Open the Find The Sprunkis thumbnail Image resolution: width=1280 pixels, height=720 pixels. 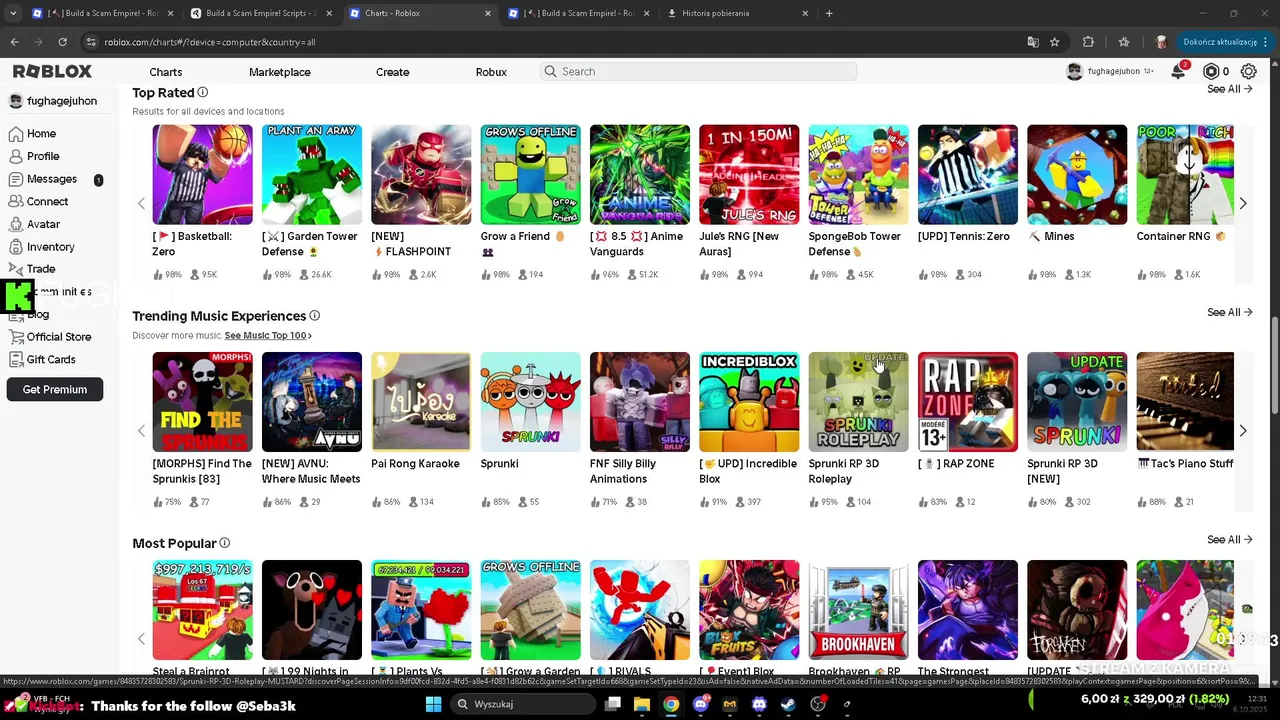(202, 402)
